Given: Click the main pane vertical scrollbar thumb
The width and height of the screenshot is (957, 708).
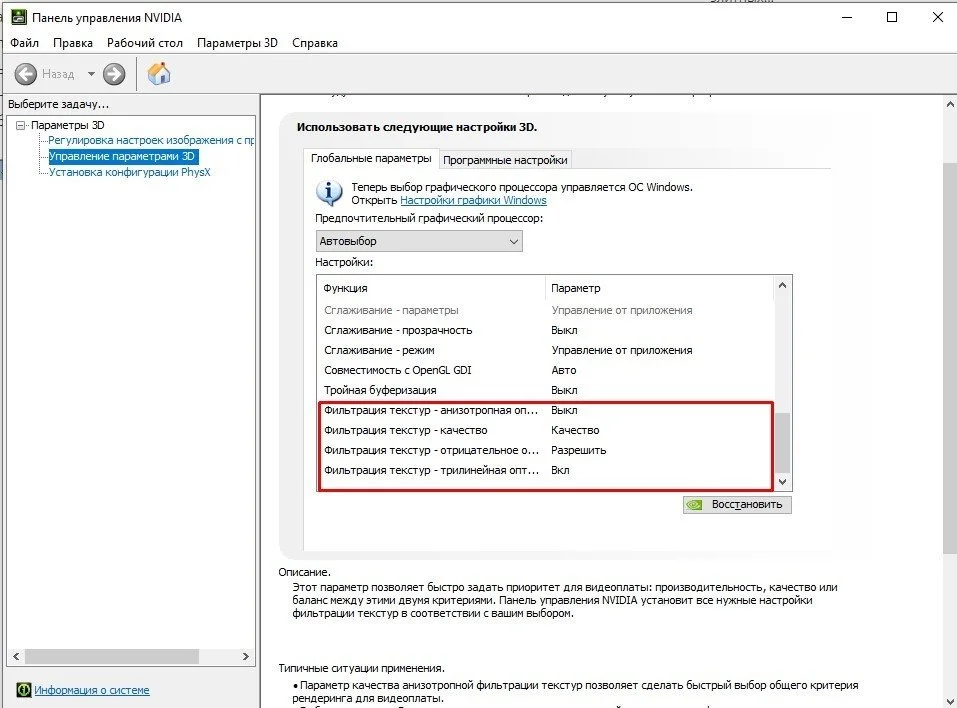Looking at the screenshot, I should pyautogui.click(x=950, y=359).
